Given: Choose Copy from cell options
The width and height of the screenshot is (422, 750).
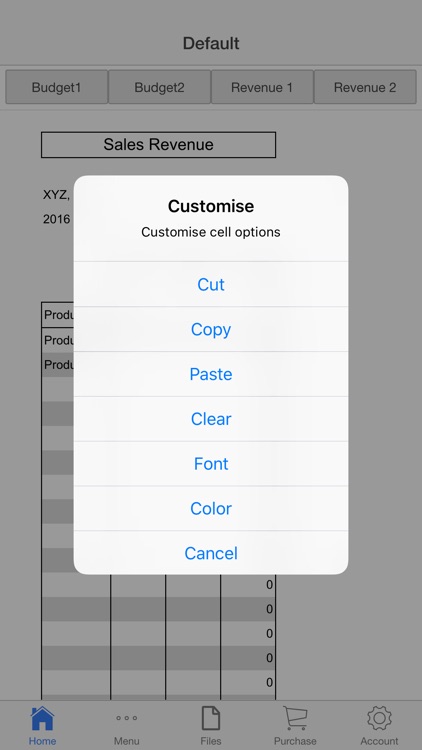Looking at the screenshot, I should click(211, 329).
